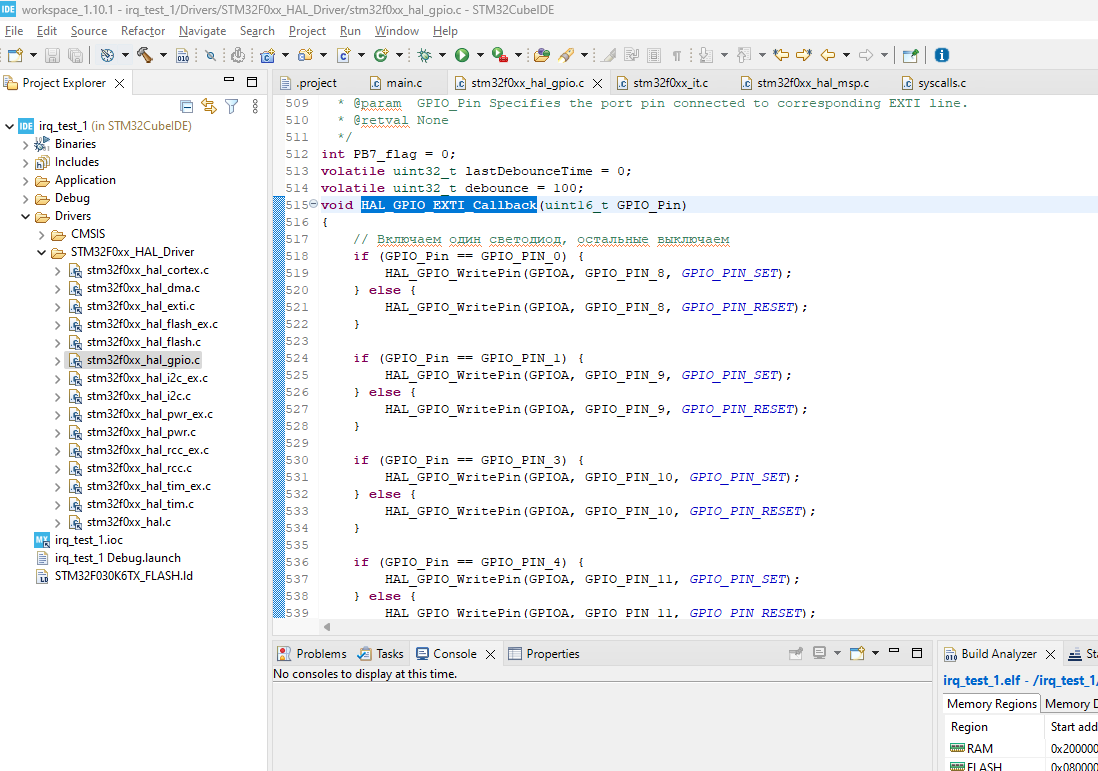Screen dimensions: 1098x771
Task: Click the Save All toolbar icon
Action: click(x=76, y=55)
